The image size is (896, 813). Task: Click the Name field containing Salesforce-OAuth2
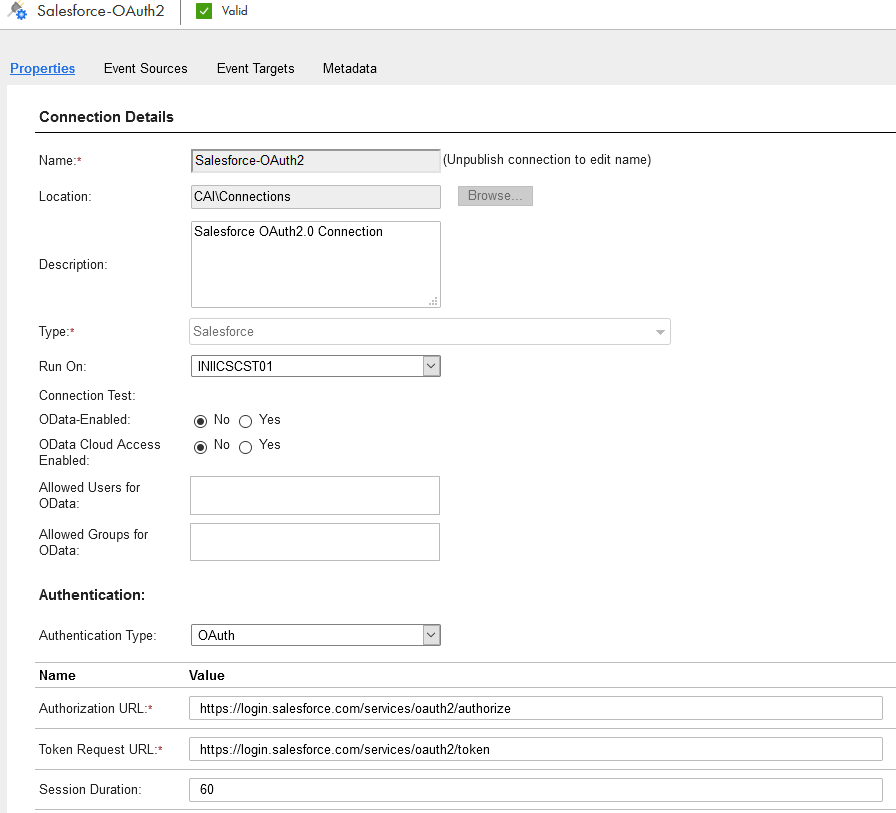tap(315, 161)
